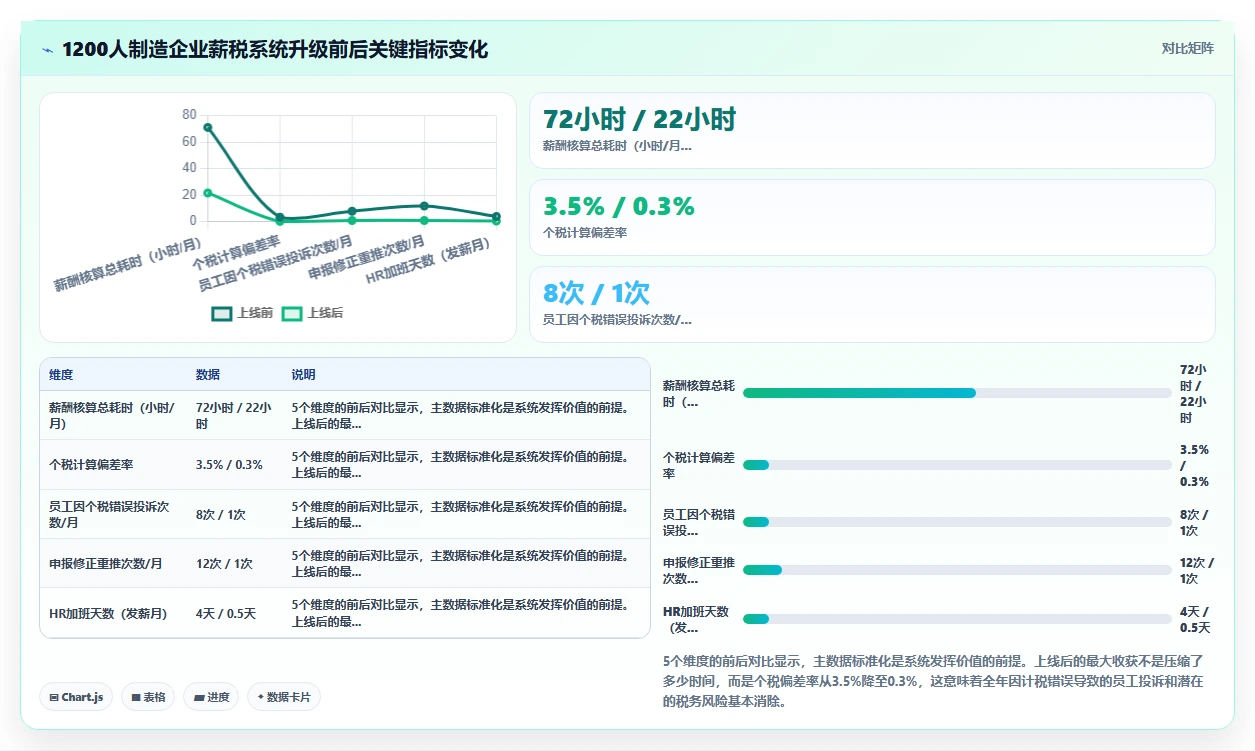The height and width of the screenshot is (751, 1255).
Task: Click table row label 薪酬核算总耗时(小时/月)
Action: (x=112, y=415)
